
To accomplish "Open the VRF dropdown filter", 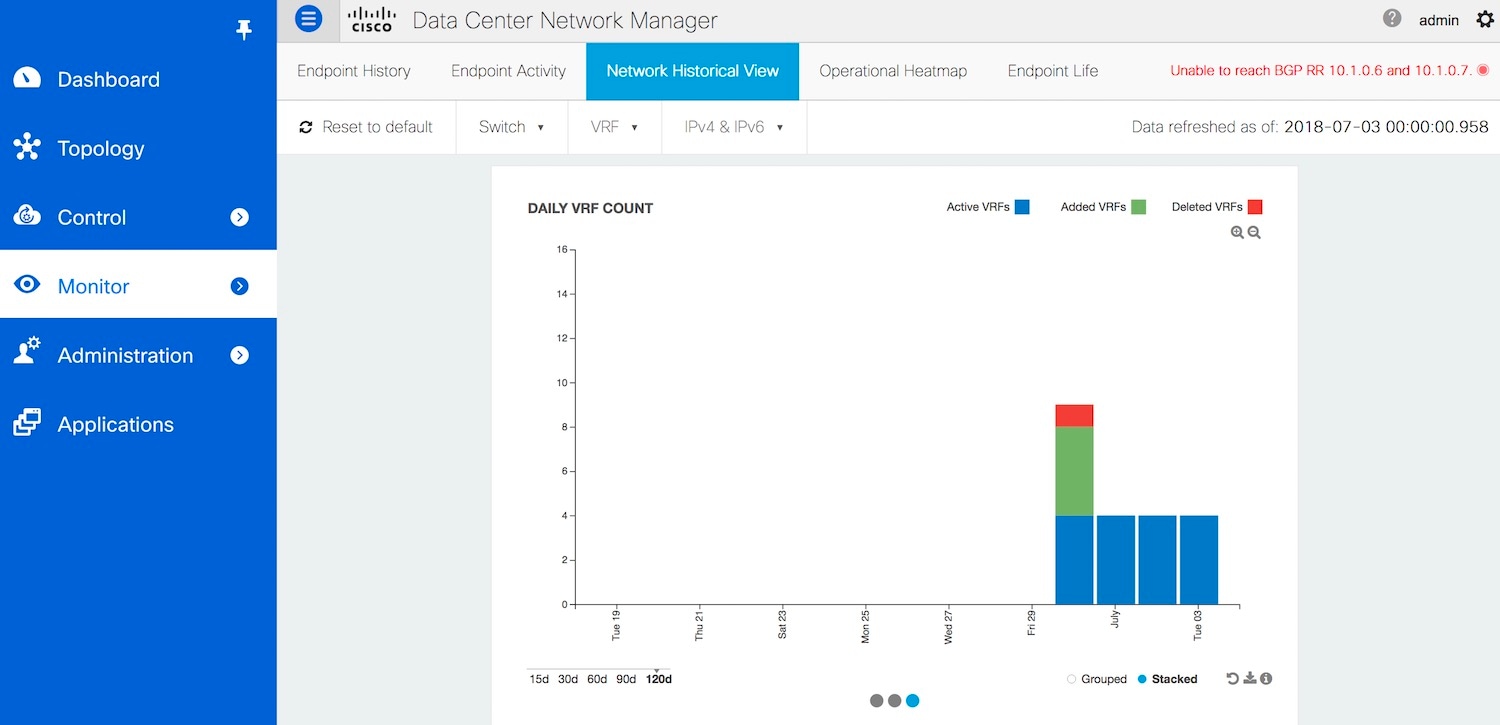I will 614,127.
